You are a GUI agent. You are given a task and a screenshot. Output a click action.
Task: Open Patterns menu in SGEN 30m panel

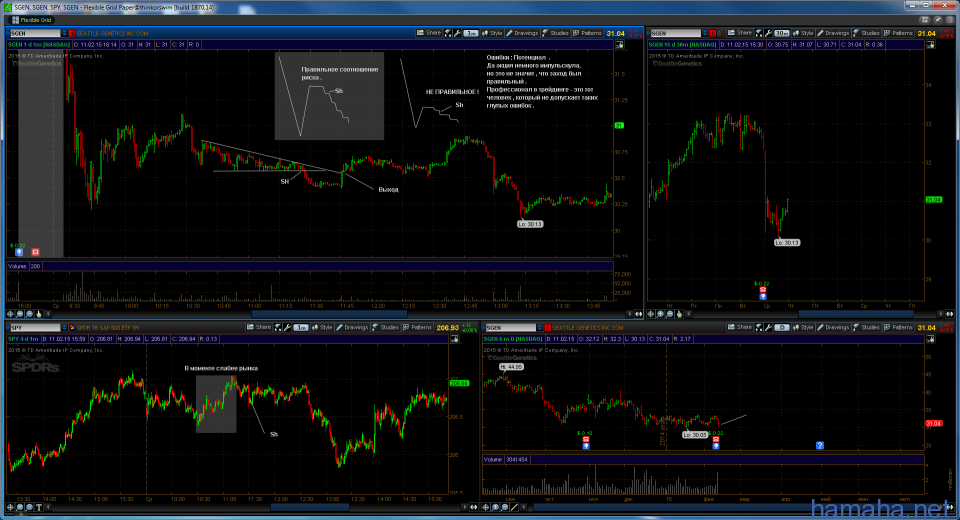(x=898, y=33)
